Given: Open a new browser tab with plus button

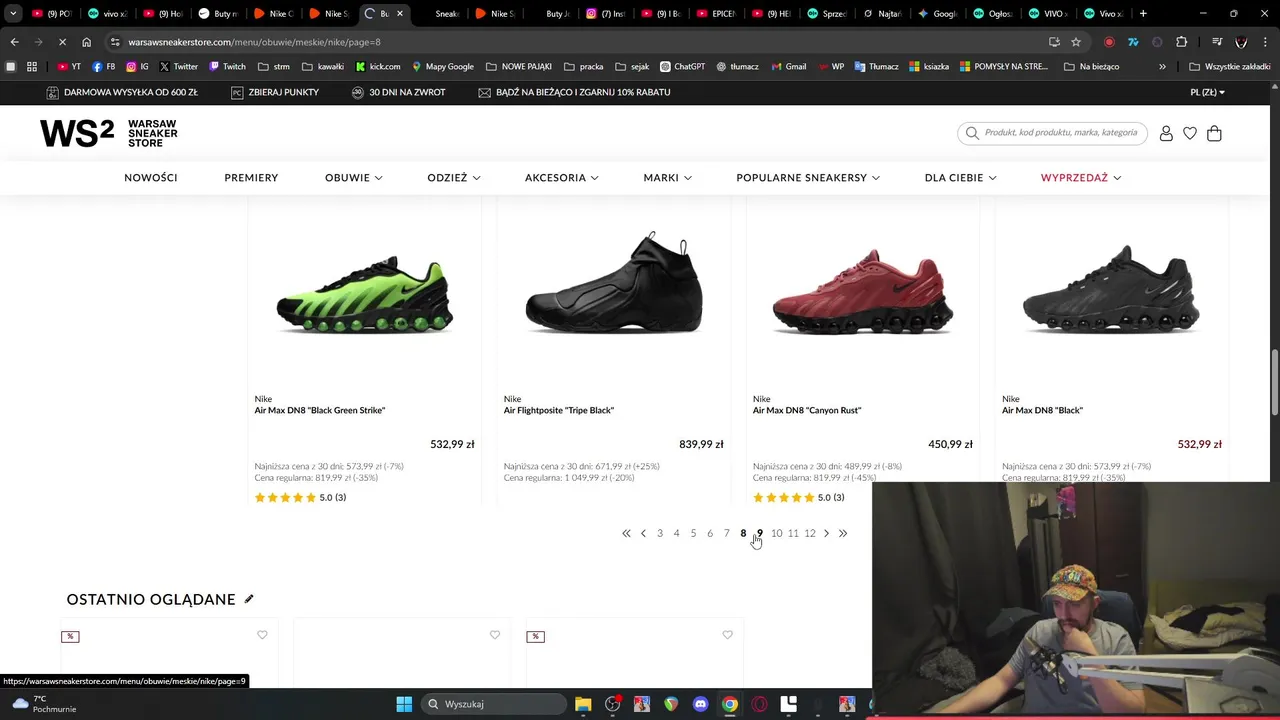Looking at the screenshot, I should point(1143,14).
